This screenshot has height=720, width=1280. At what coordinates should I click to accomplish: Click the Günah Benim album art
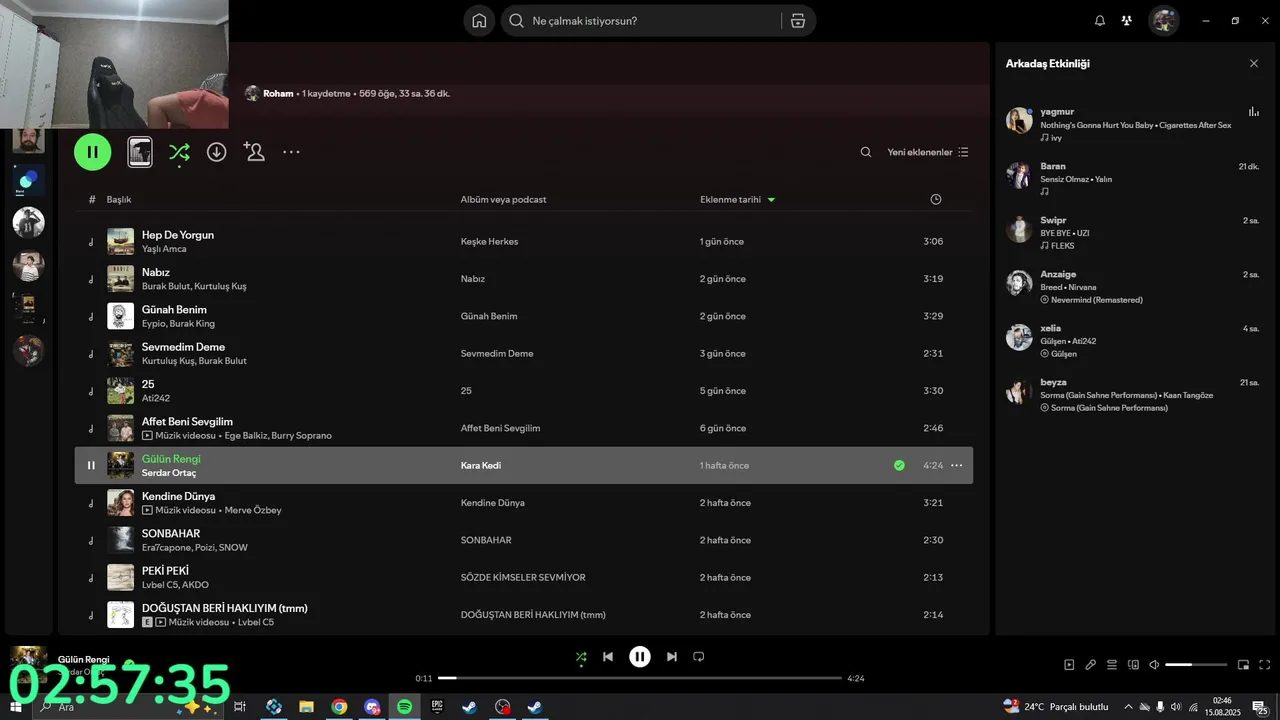121,316
